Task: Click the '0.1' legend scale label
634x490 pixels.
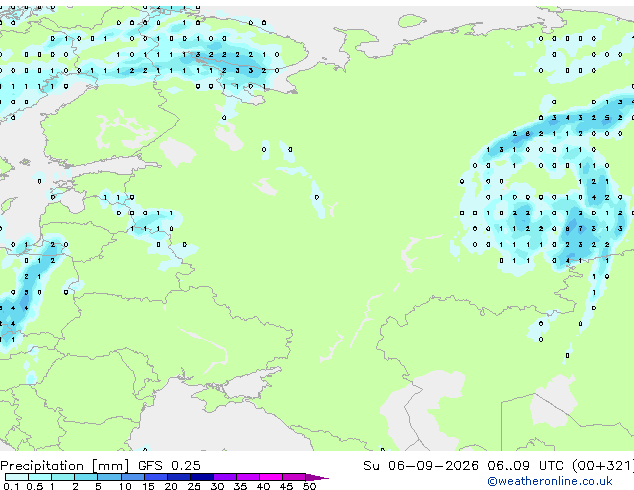Action: (11, 486)
